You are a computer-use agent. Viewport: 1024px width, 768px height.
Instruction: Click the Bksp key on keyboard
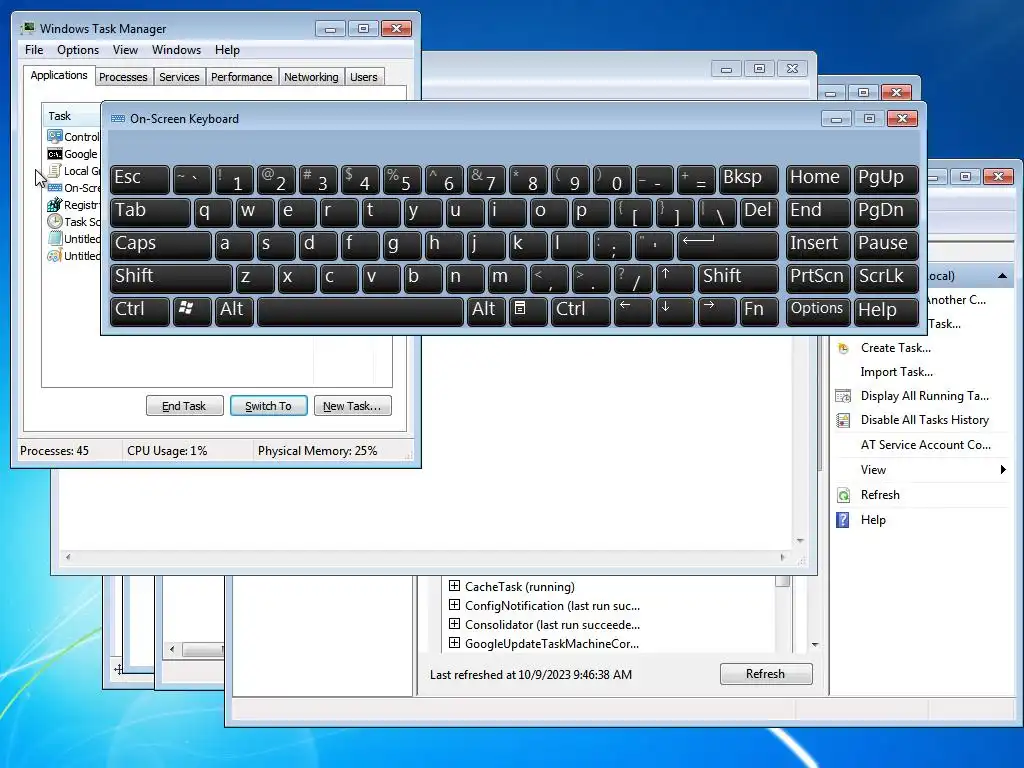coord(748,180)
